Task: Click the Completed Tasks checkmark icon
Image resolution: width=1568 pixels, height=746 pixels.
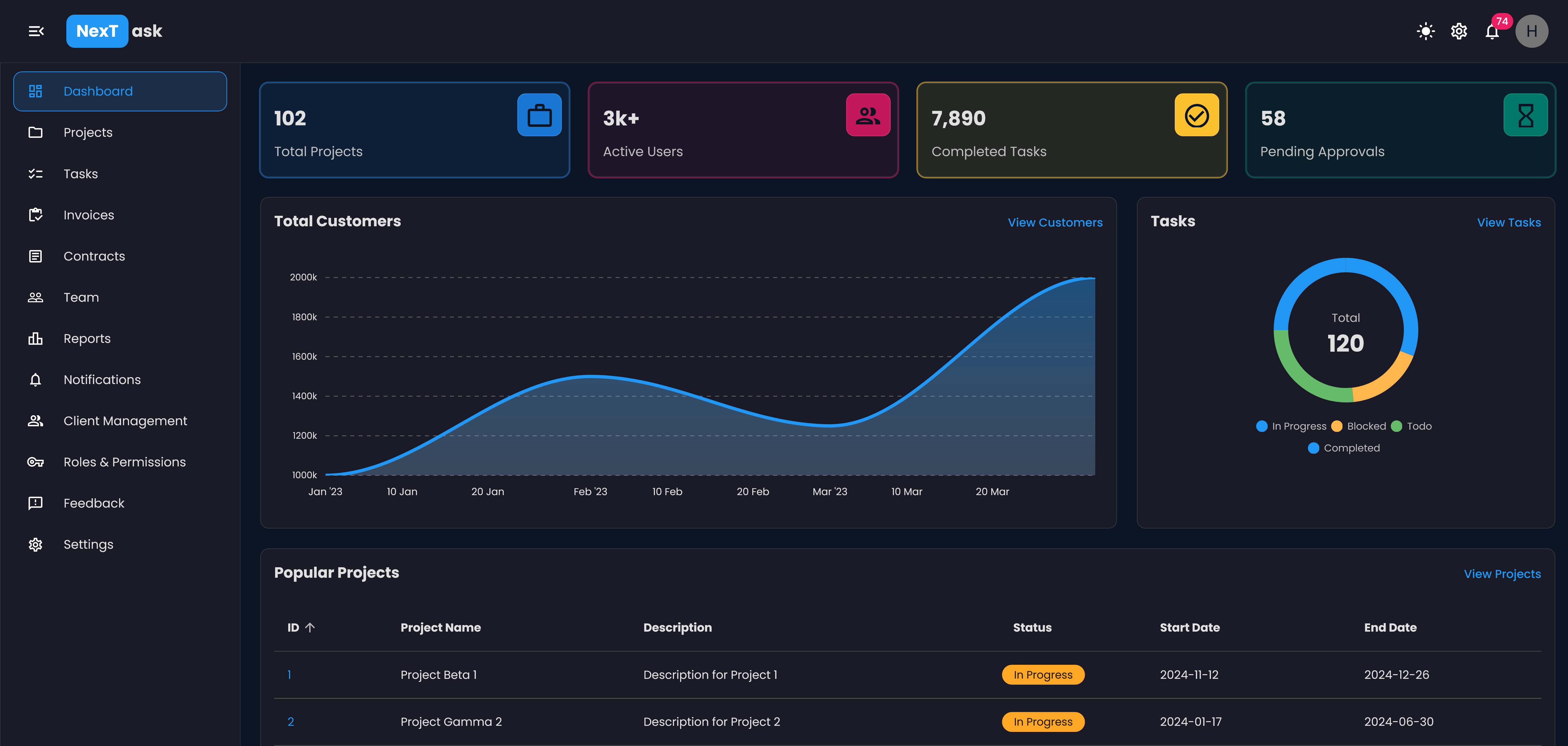Action: click(1196, 115)
